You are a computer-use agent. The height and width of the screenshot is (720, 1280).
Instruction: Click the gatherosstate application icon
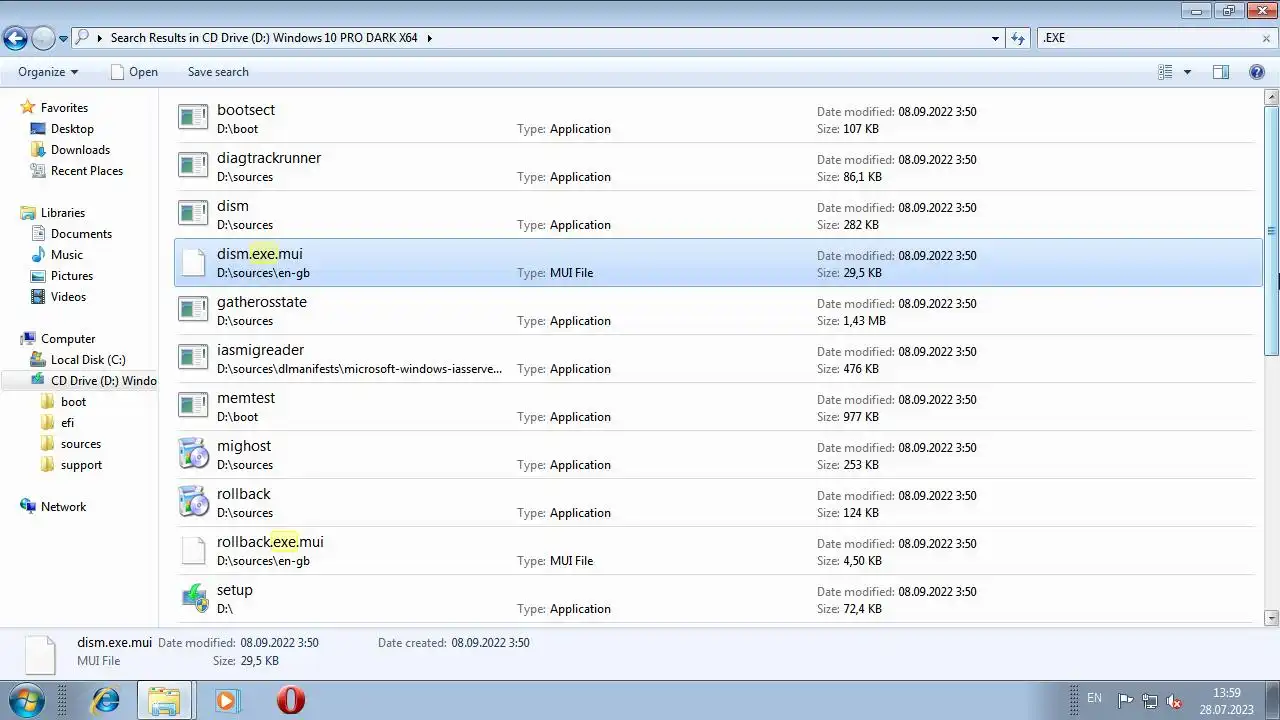[x=193, y=309]
